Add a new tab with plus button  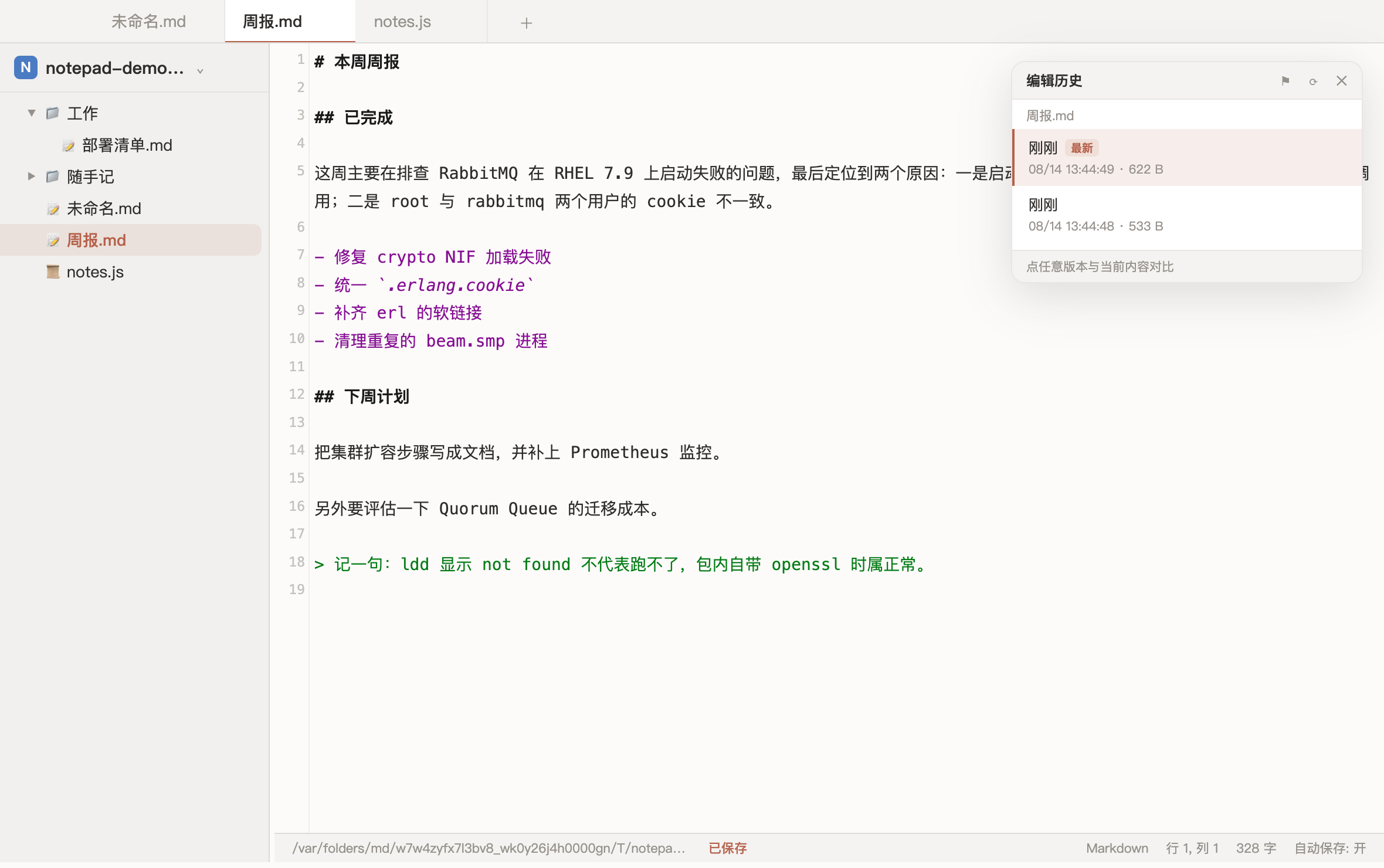(x=526, y=23)
